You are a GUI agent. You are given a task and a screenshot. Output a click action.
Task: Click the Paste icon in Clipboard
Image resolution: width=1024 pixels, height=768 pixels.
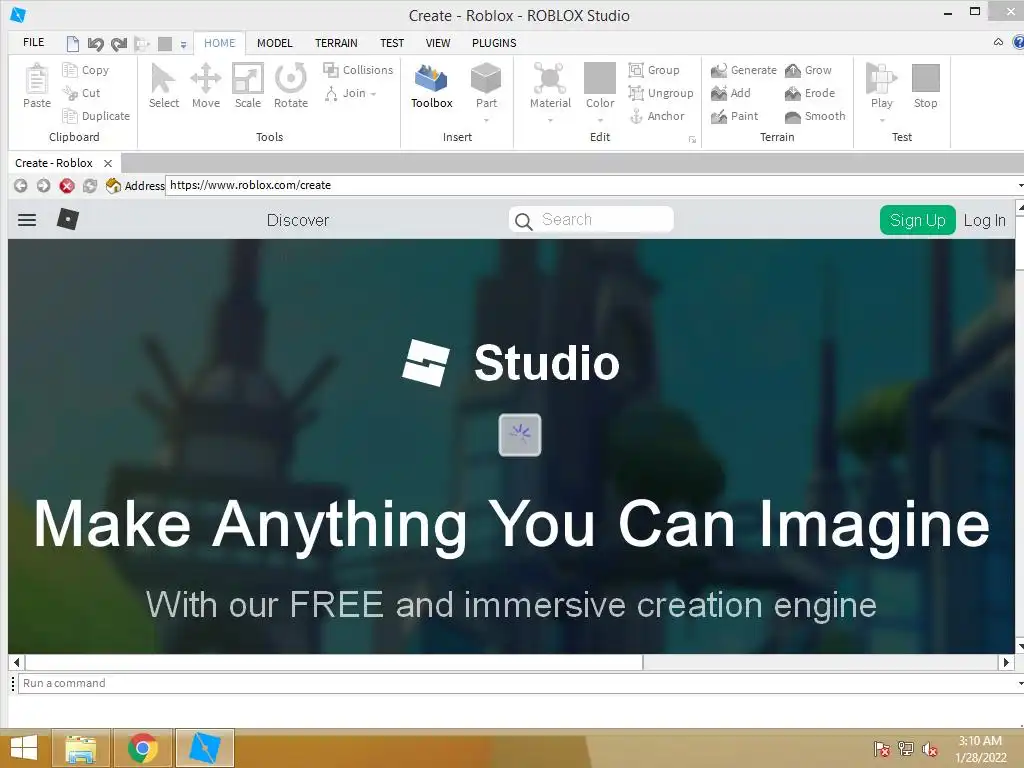tap(37, 80)
